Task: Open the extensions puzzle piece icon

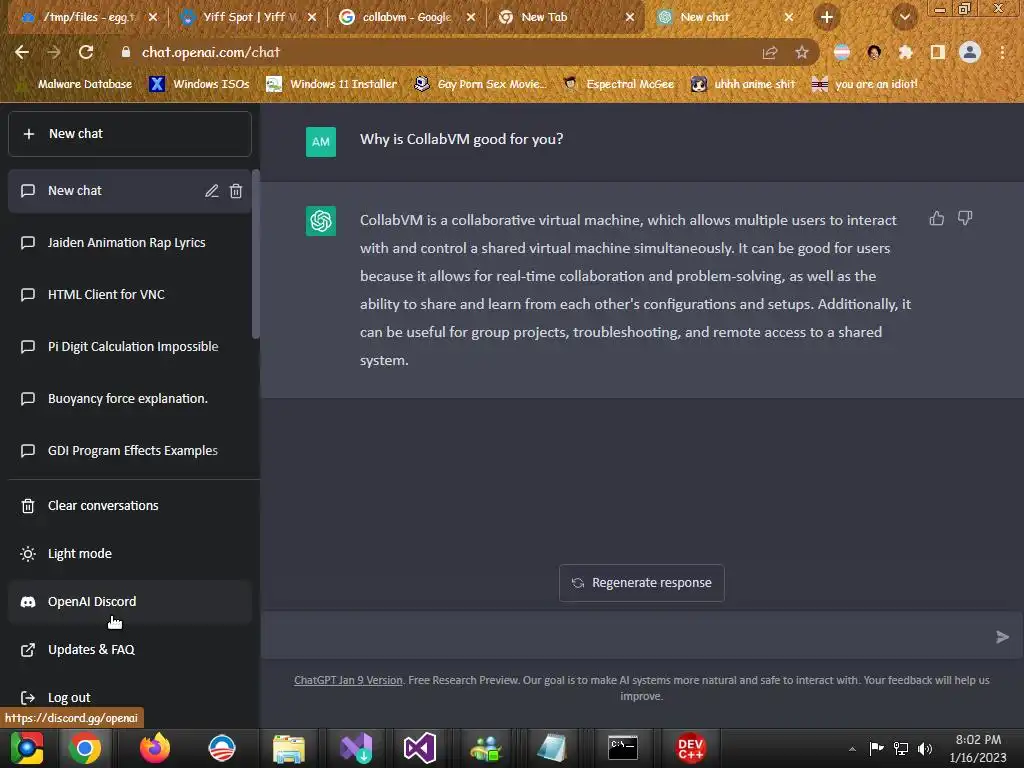Action: point(906,52)
